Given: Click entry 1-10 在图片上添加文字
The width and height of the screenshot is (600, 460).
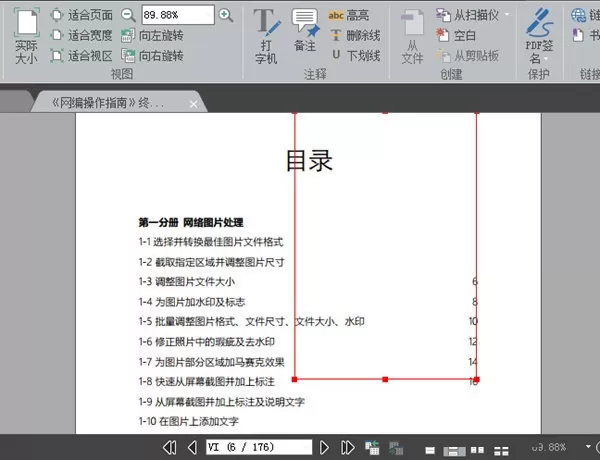Looking at the screenshot, I should click(189, 421).
